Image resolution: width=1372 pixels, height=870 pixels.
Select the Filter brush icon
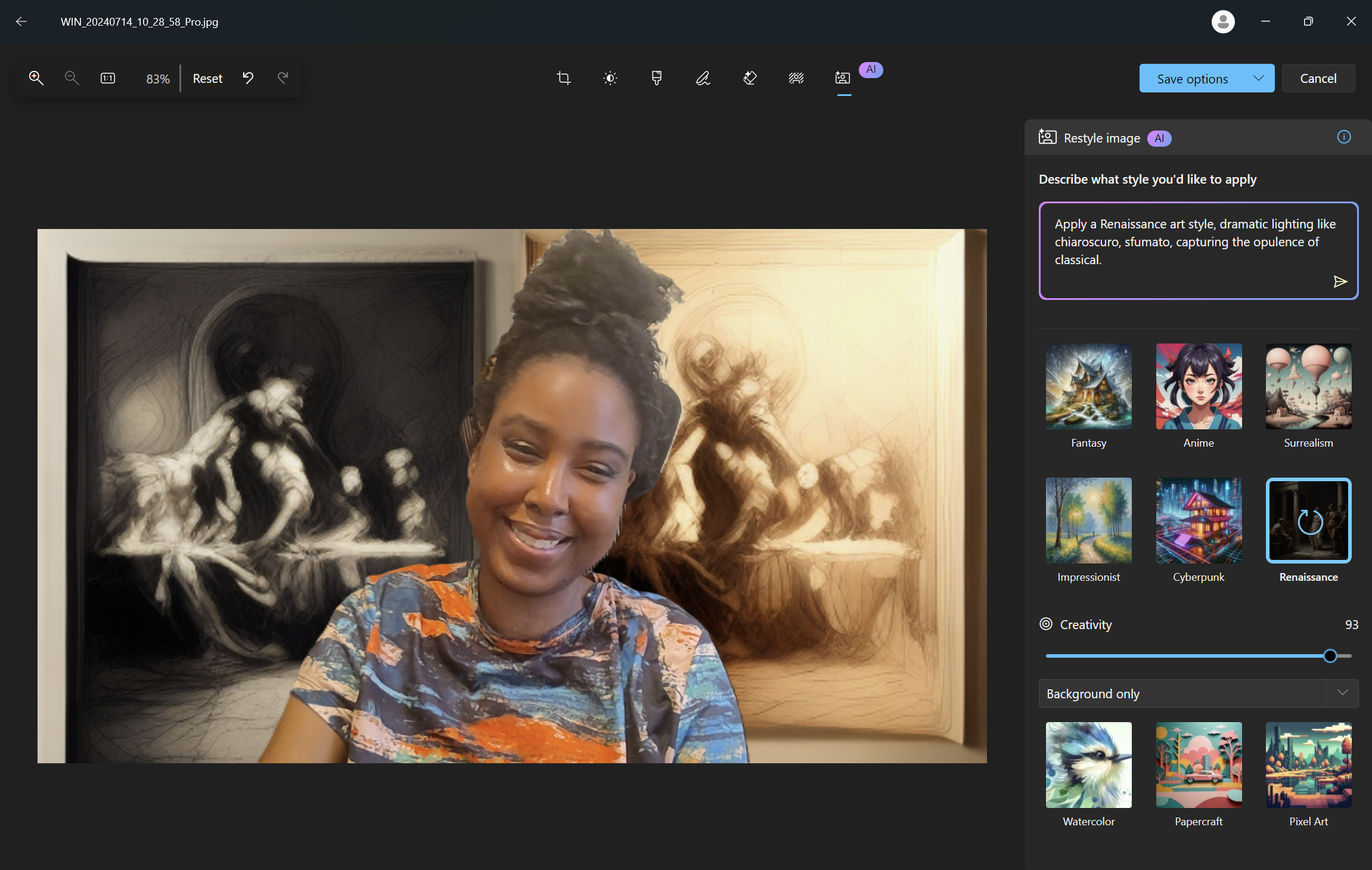click(x=656, y=78)
